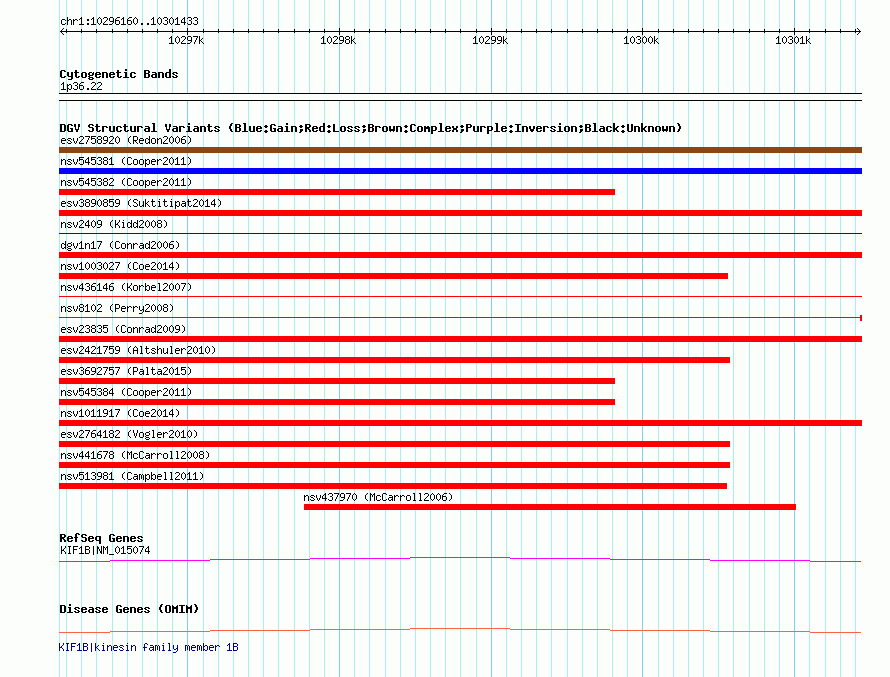
Task: Open the KIF1B|NM_015074 RefSeq gene label
Action: (105, 550)
